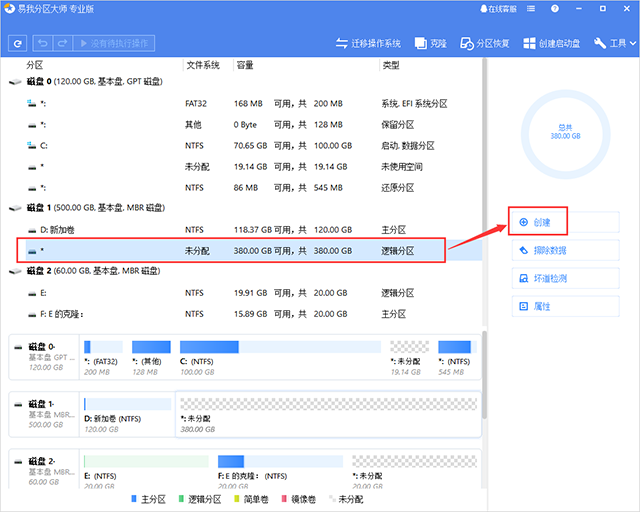Collapse the 磁盘 1 tree node
This screenshot has width=640, height=512.
(x=14, y=209)
